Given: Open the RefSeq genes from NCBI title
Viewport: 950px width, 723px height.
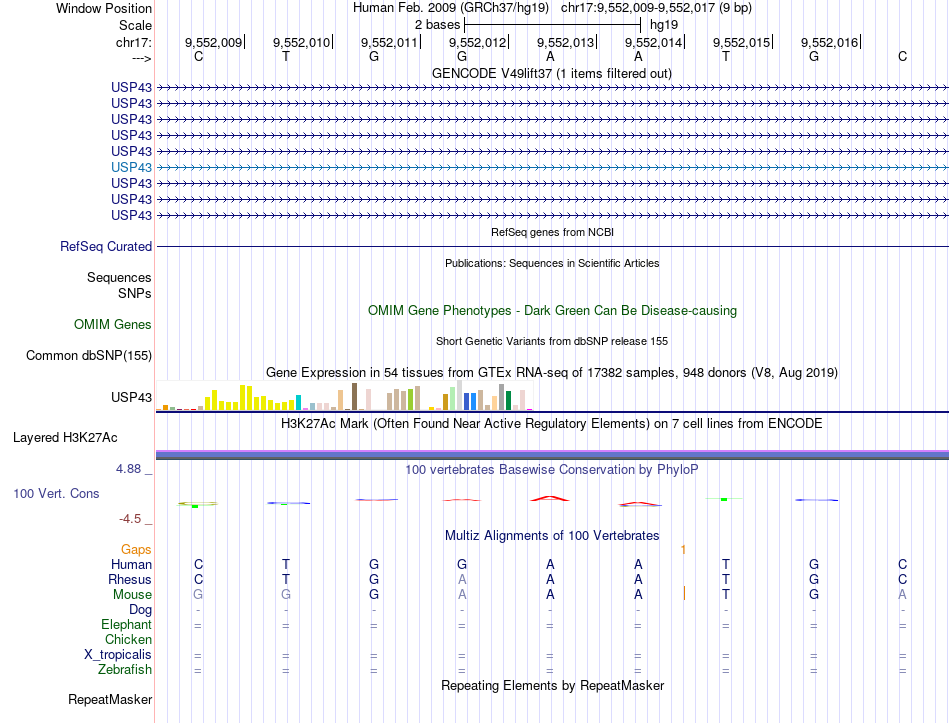Looking at the screenshot, I should click(553, 232).
